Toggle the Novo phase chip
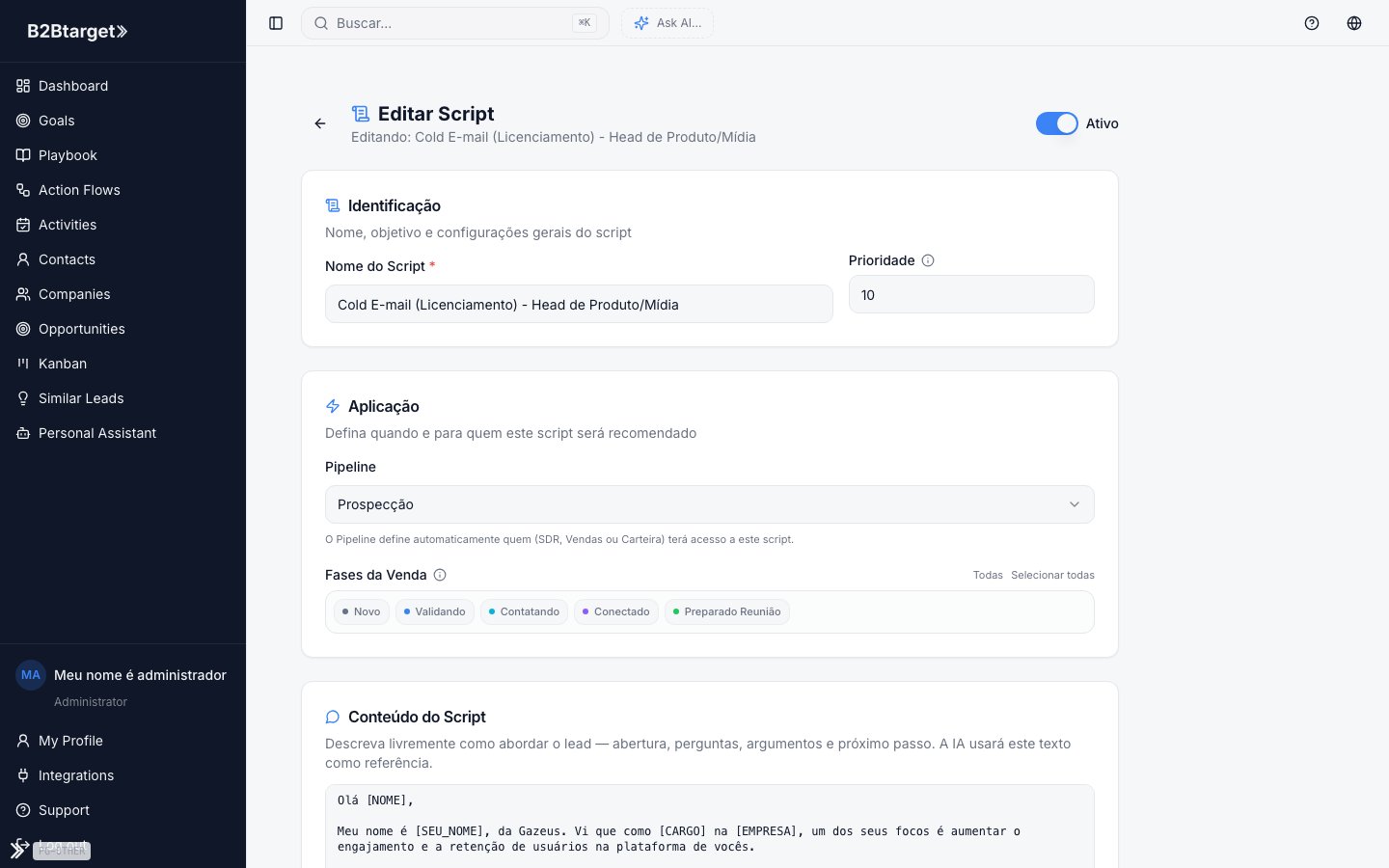1389x868 pixels. (362, 611)
